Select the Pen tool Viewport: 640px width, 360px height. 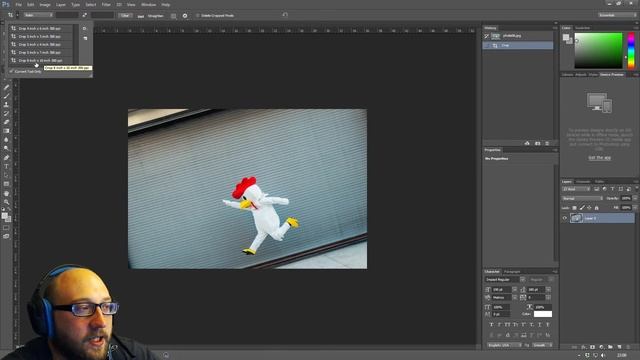(6, 158)
